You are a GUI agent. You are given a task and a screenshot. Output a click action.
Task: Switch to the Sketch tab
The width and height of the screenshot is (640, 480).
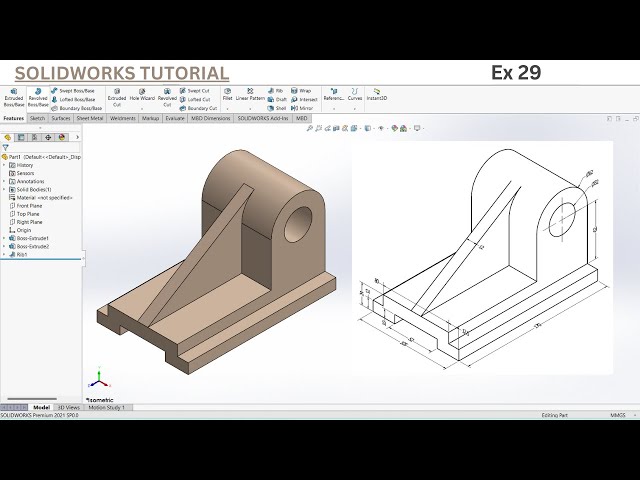click(38, 118)
